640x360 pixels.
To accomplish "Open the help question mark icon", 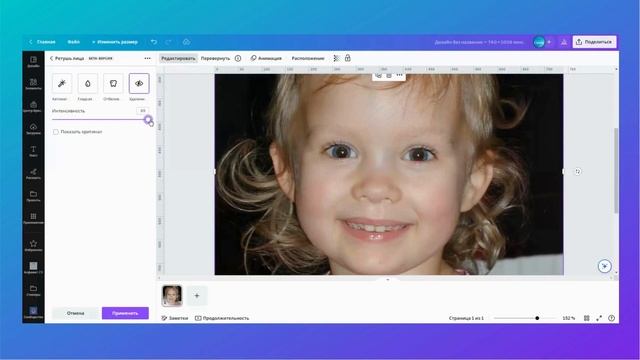I will pyautogui.click(x=611, y=318).
